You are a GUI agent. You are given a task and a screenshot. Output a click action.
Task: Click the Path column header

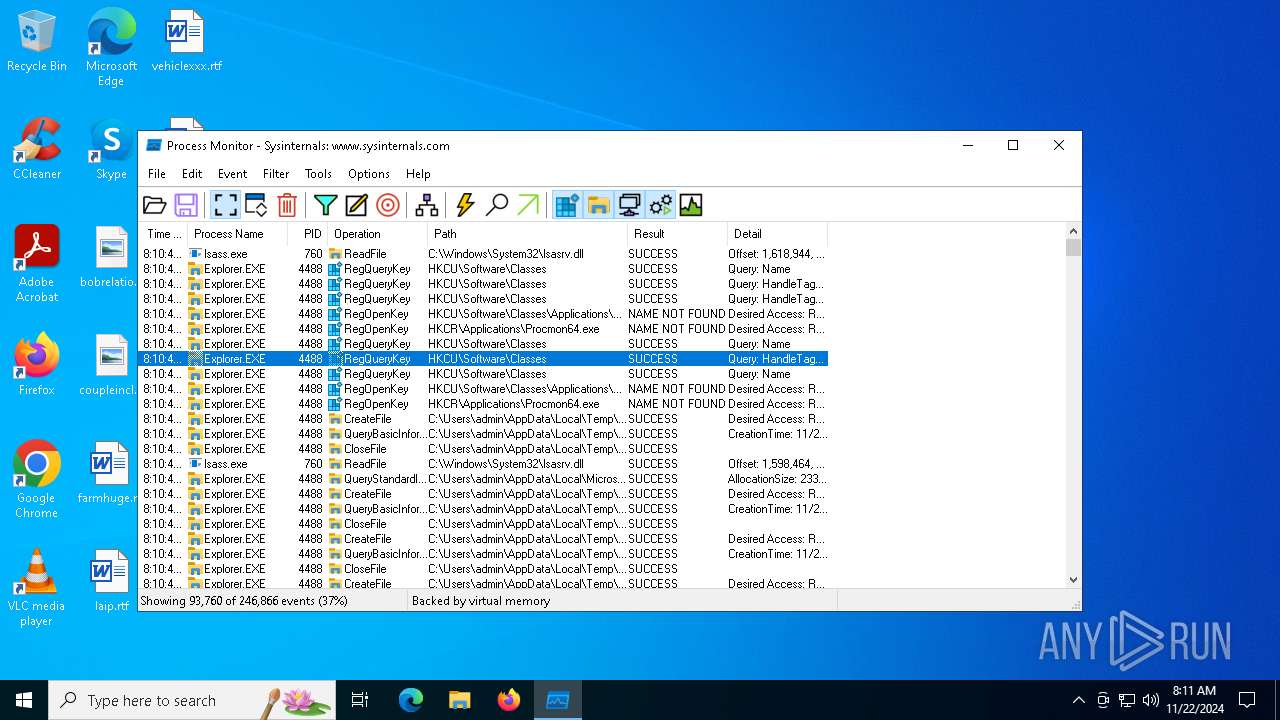[528, 234]
